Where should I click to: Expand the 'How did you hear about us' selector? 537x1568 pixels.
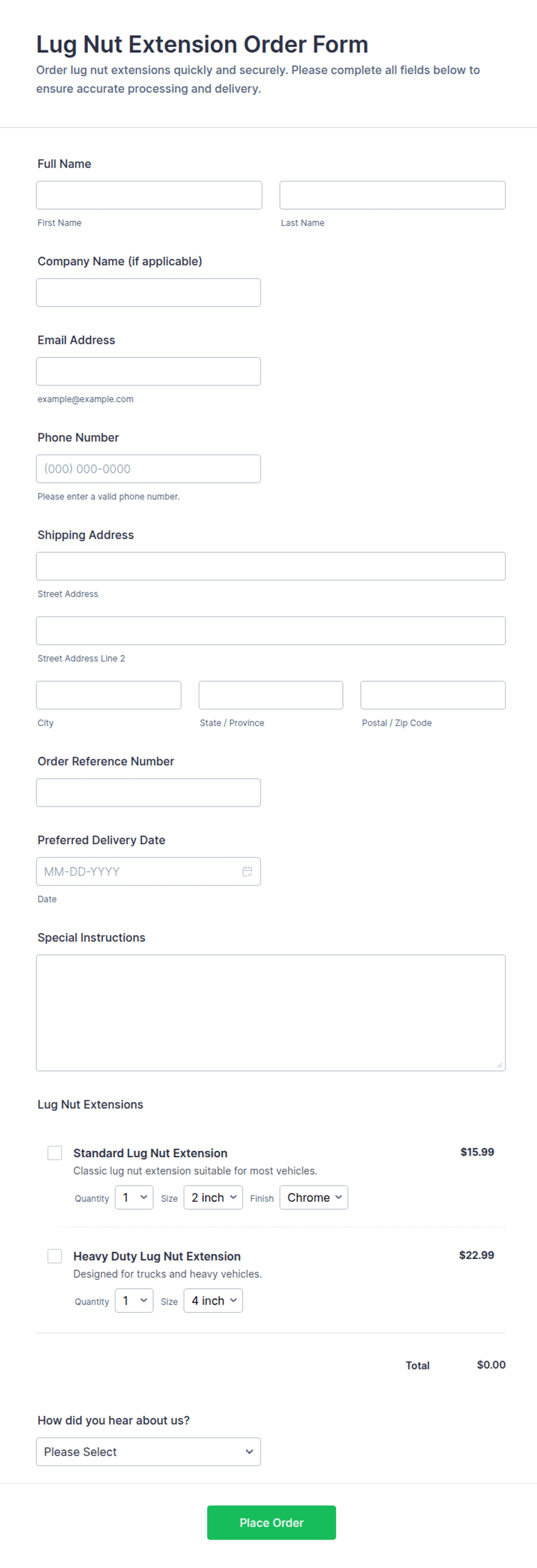[x=148, y=1451]
